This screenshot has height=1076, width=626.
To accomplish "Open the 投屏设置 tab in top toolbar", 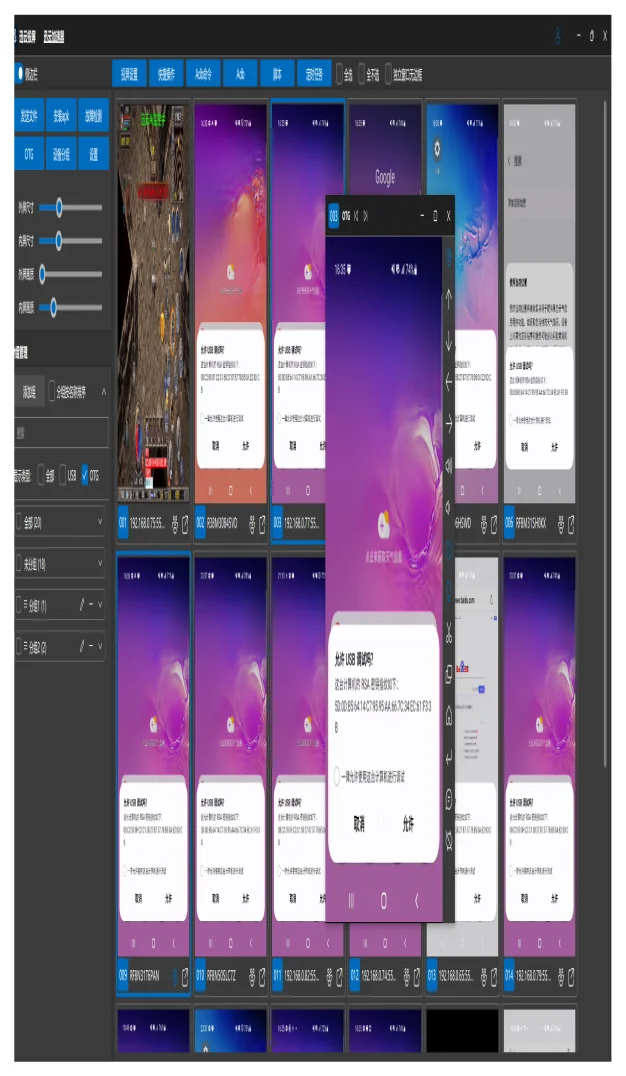I will coord(129,73).
